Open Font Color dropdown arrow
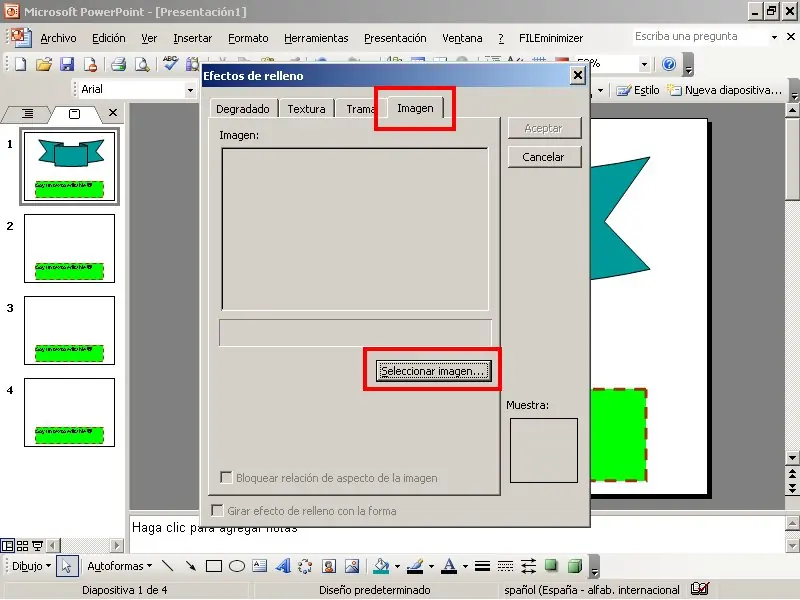Viewport: 800px width, 600px height. point(465,566)
